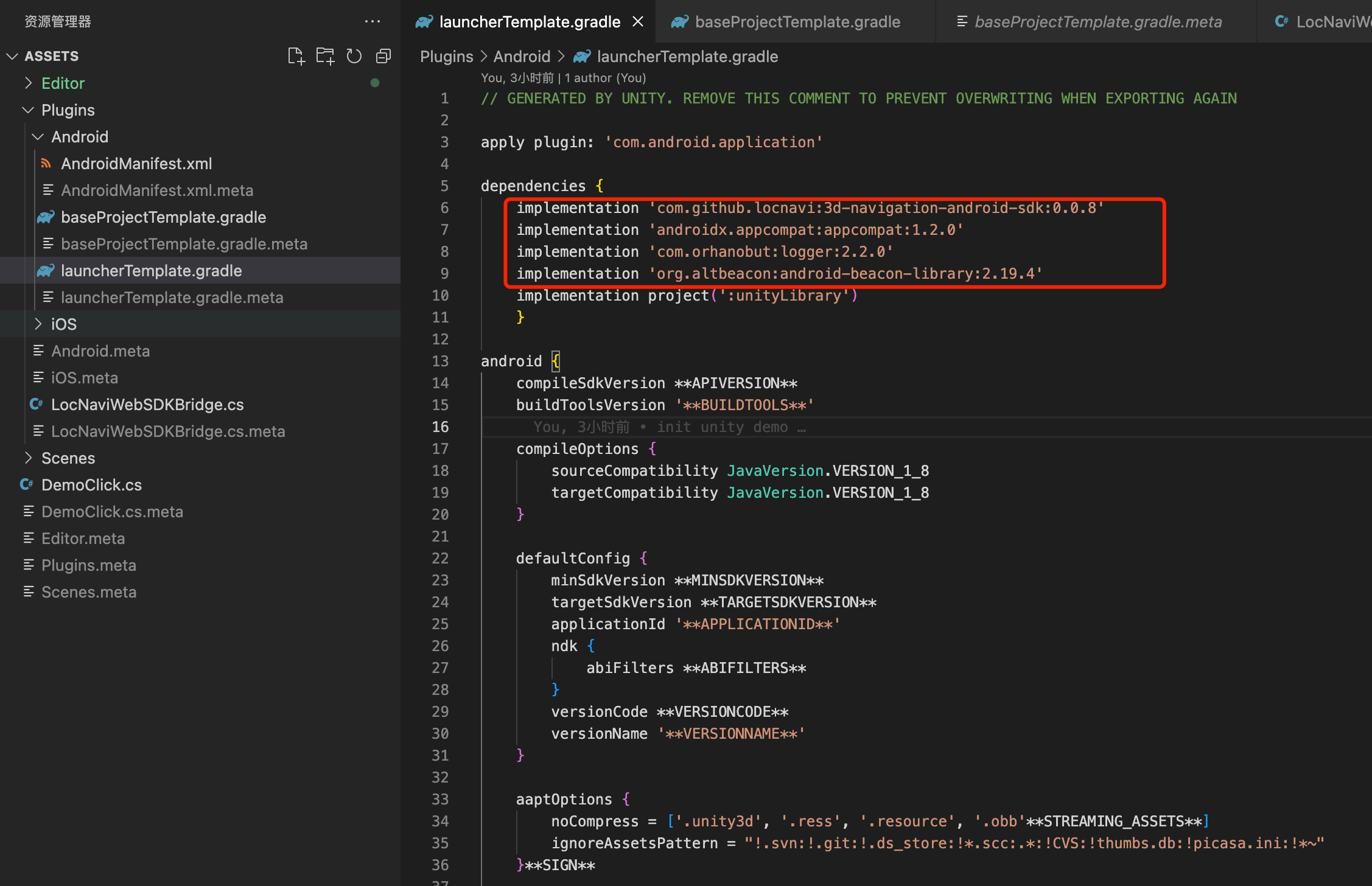
Task: Select the launcherTemplate.gradle tab
Action: coord(528,22)
